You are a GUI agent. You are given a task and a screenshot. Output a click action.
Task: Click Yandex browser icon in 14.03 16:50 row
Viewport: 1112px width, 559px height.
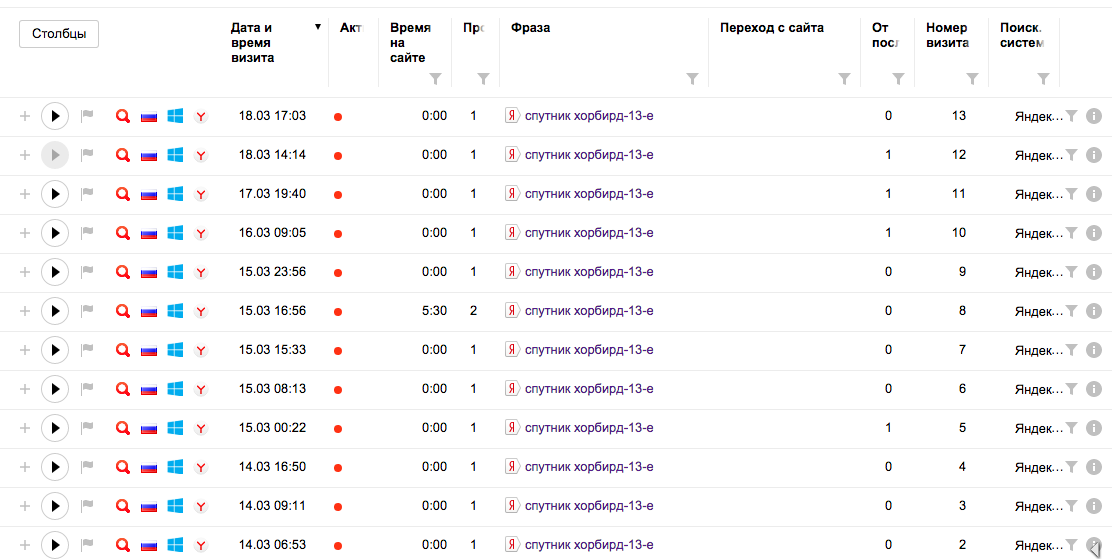[201, 467]
